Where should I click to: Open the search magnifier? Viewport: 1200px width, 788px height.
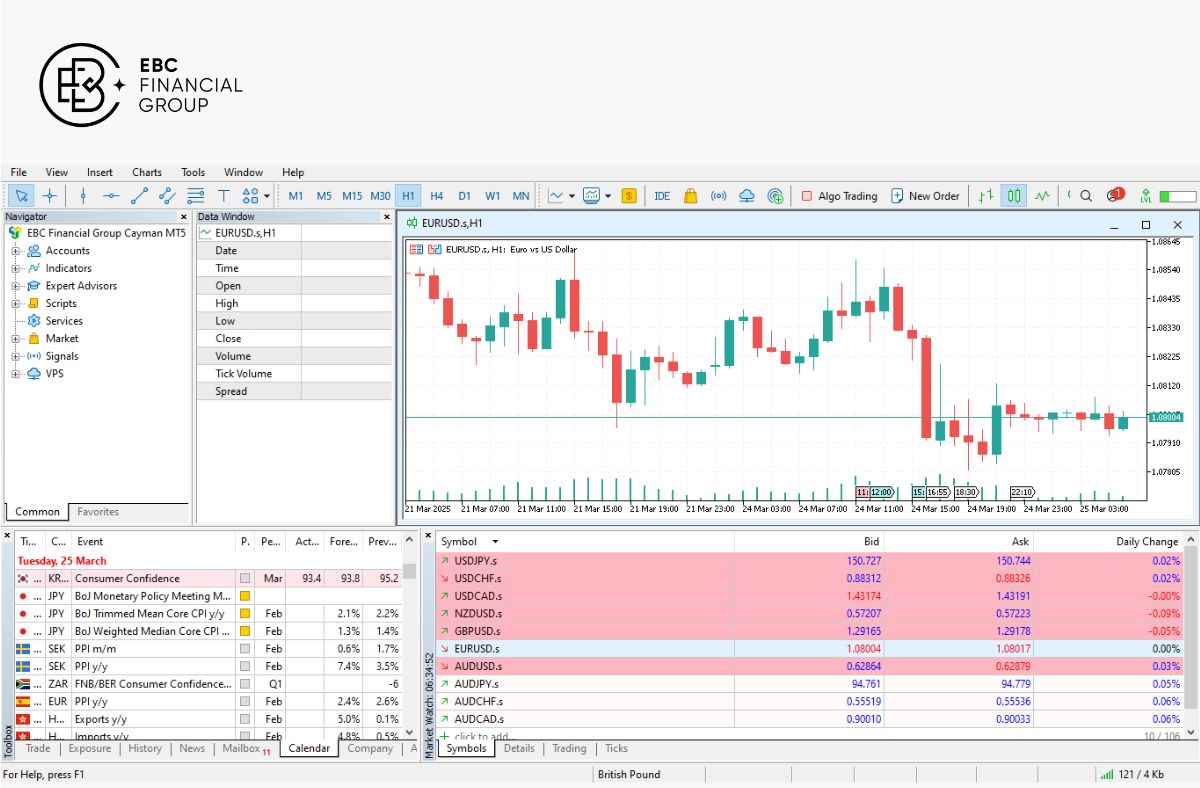(x=1086, y=196)
